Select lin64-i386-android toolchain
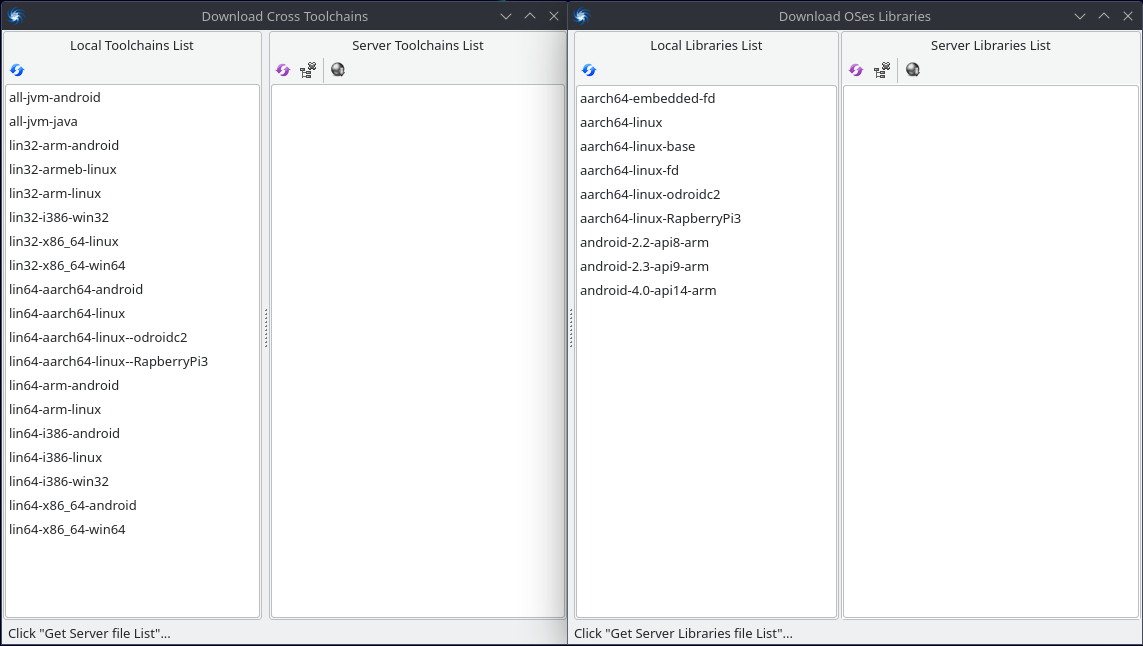Viewport: 1143px width, 646px height. click(133, 435)
